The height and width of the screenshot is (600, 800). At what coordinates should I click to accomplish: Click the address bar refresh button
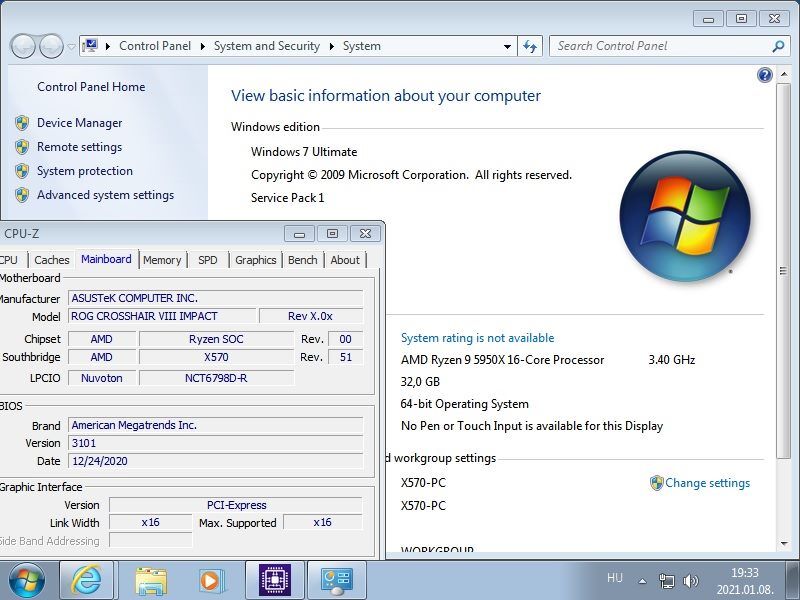point(530,46)
